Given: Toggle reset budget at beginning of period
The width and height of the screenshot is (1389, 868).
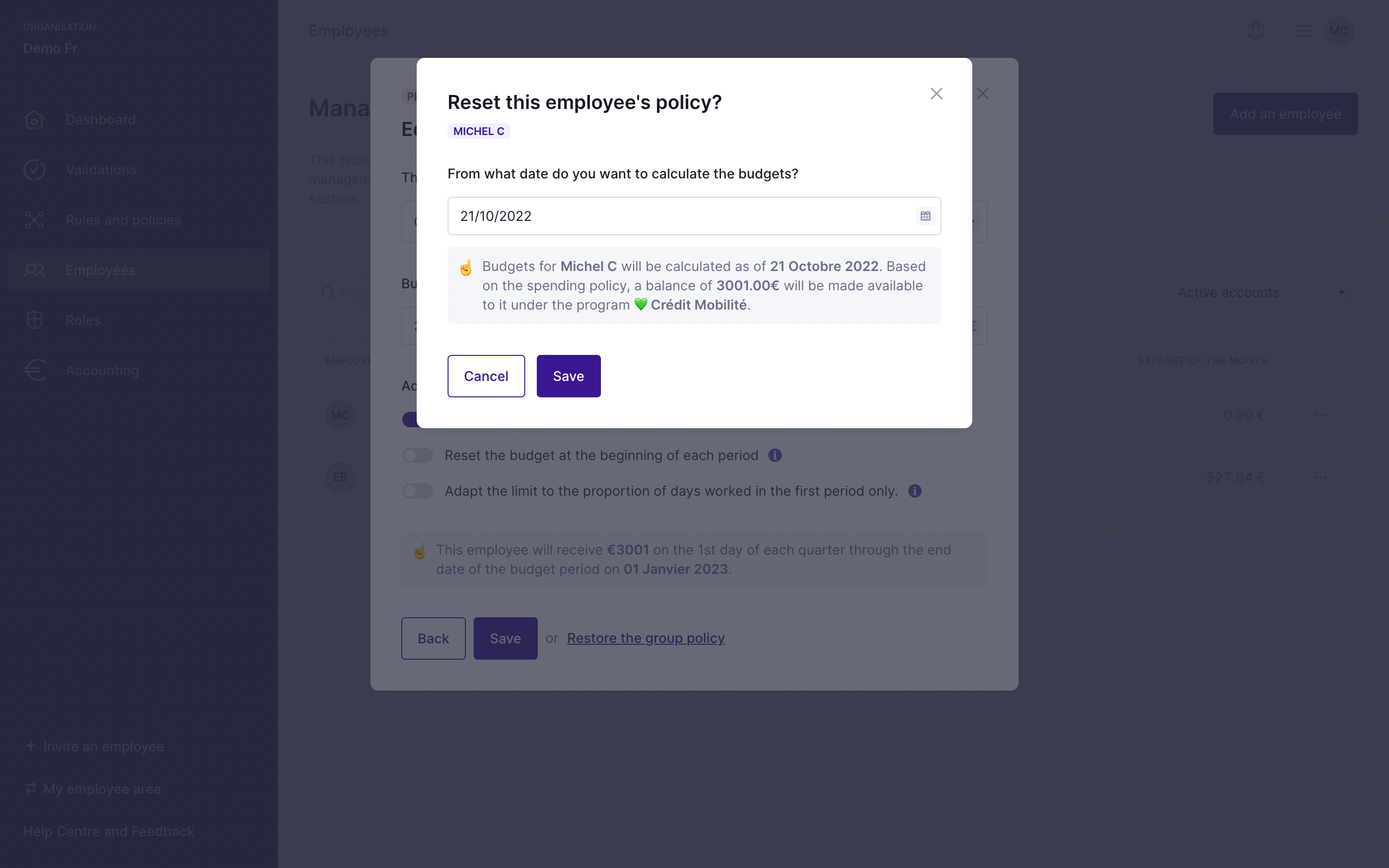Looking at the screenshot, I should click(x=417, y=455).
